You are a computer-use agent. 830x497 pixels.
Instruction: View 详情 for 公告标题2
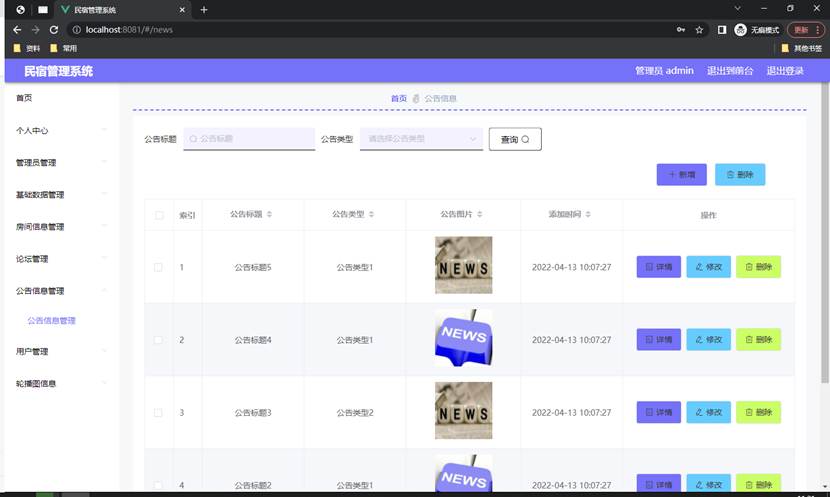tap(658, 483)
